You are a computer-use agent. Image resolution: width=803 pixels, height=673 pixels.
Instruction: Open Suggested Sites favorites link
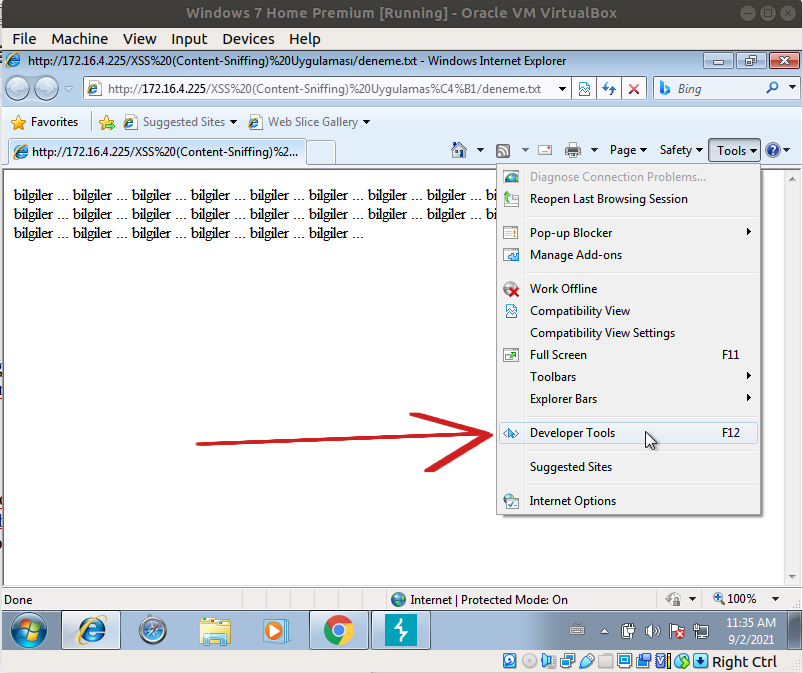(x=180, y=122)
